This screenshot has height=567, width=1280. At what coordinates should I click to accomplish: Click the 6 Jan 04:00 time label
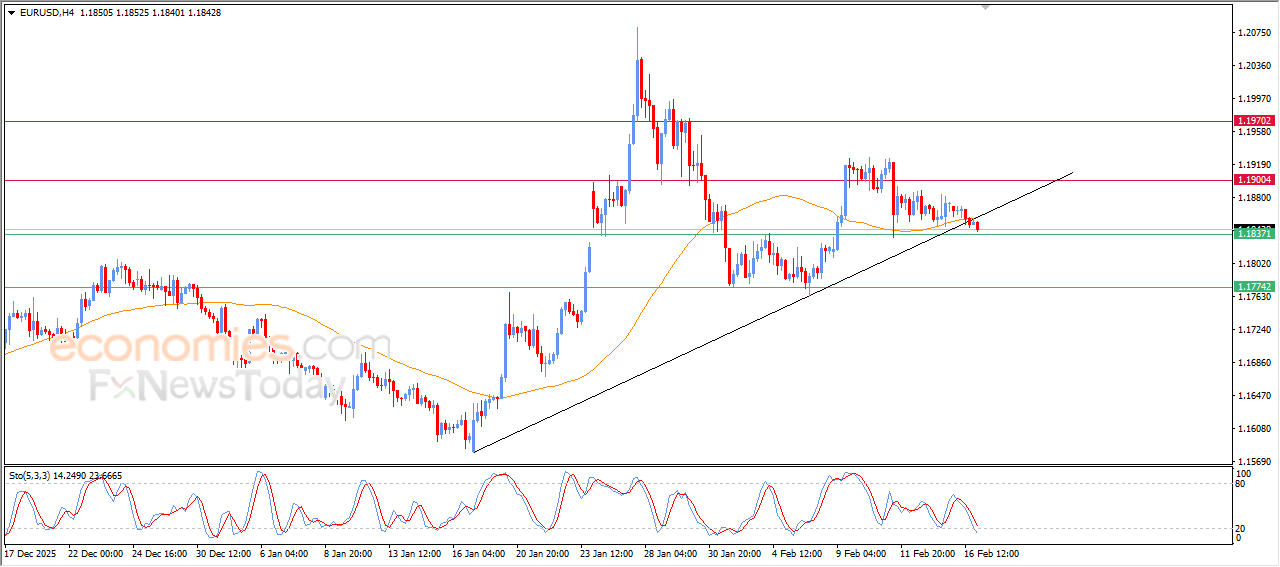point(284,553)
